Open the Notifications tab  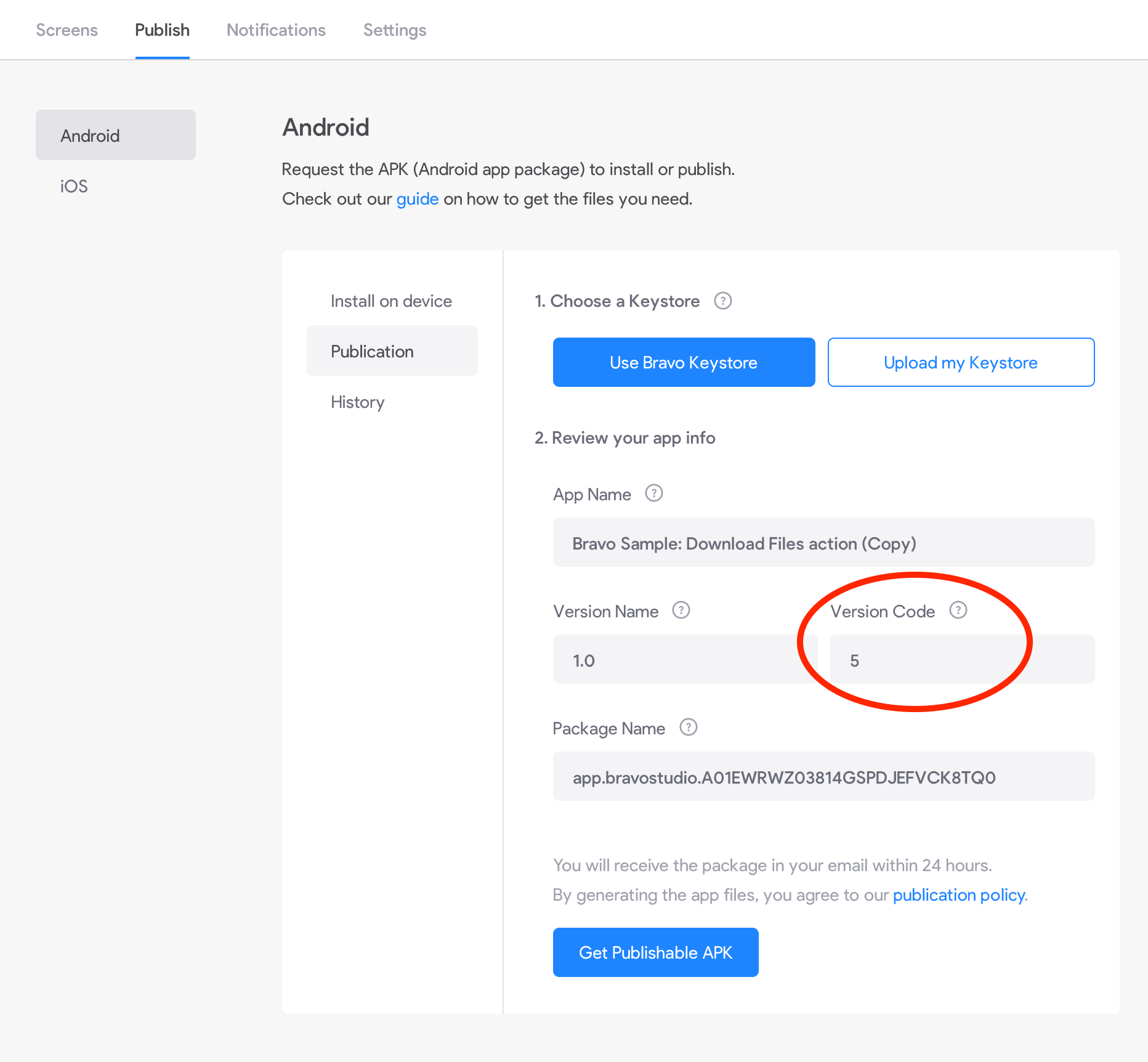click(276, 30)
